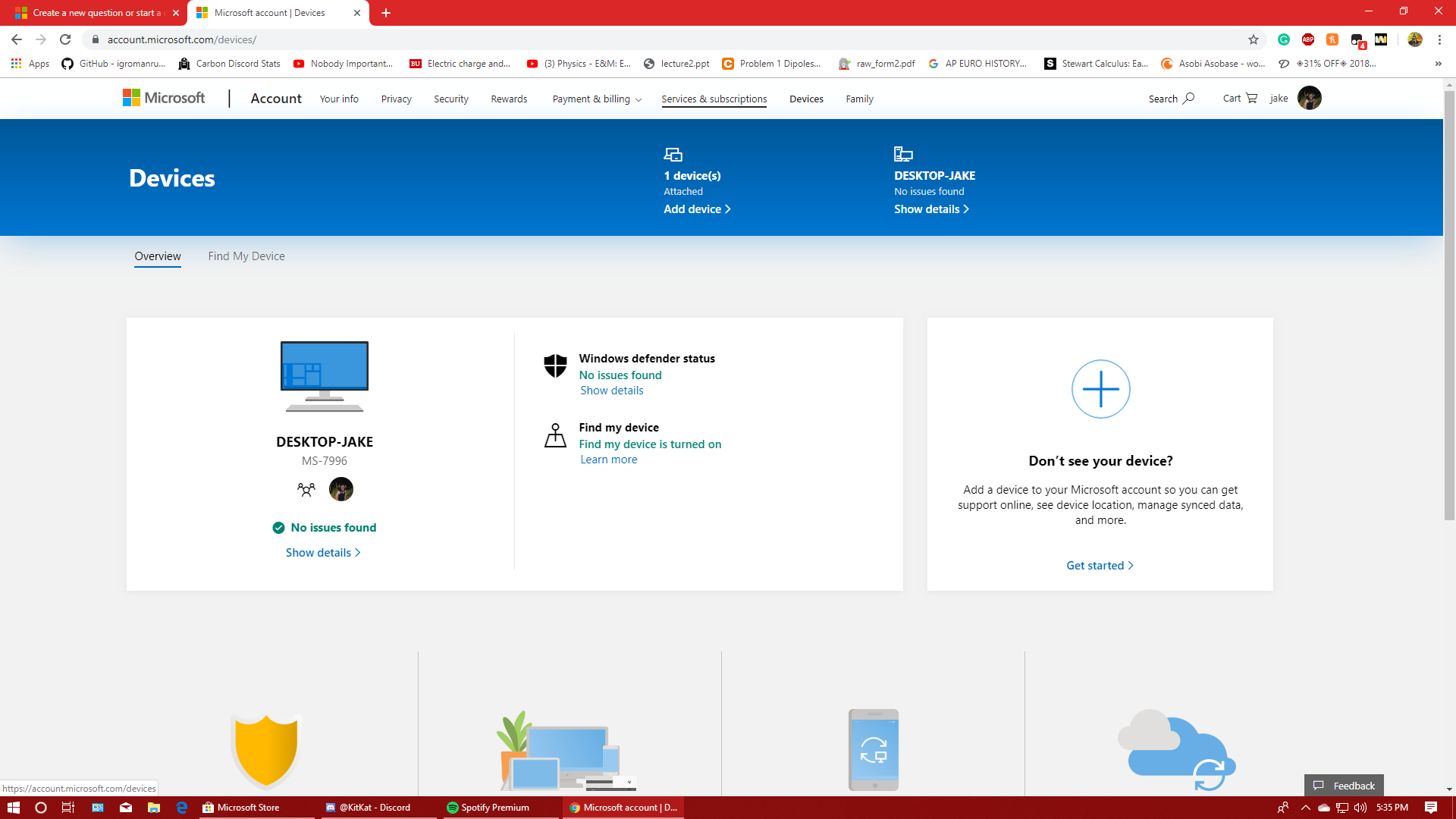Open Devices nav item
This screenshot has height=819, width=1456.
coord(806,99)
